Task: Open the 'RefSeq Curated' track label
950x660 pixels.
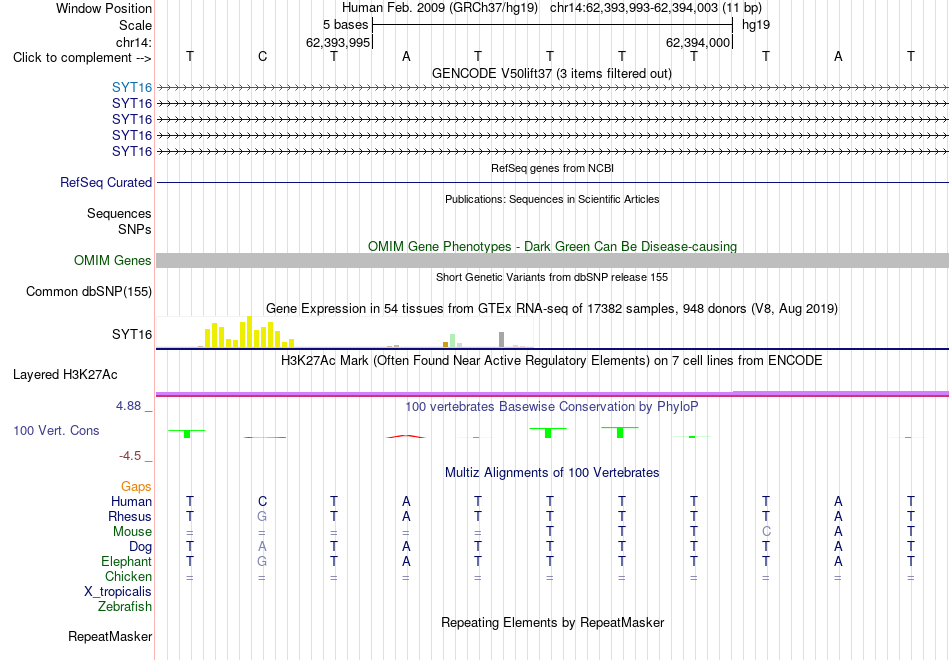Action: [x=106, y=182]
